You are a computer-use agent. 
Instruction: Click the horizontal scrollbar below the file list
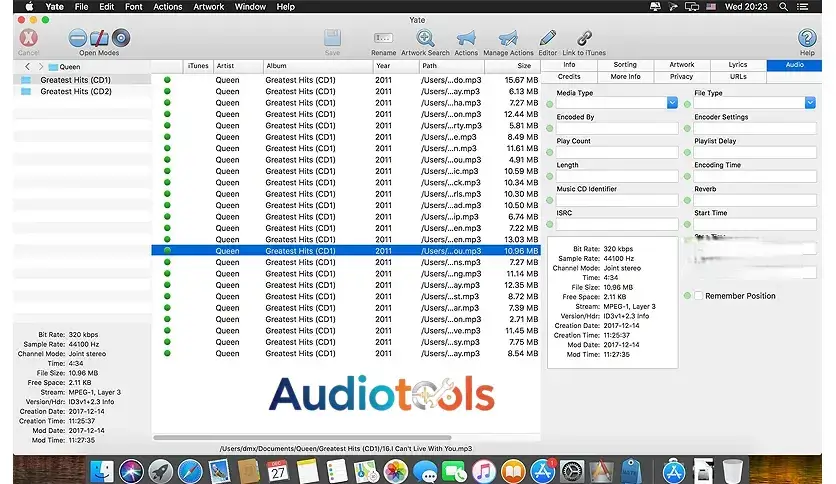click(x=302, y=438)
